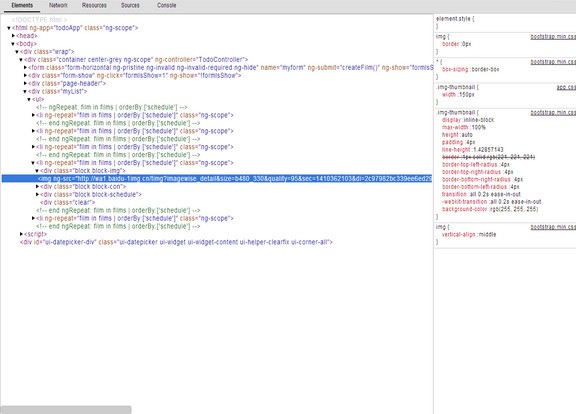Collapse the div class="block block-img" arrow
This screenshot has width=576, height=414.
tap(37, 171)
